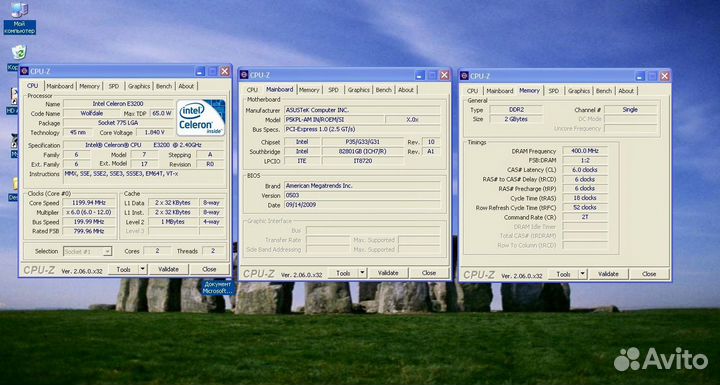The image size is (720, 385).
Task: Switch to CPU tab in right window
Action: click(x=472, y=91)
